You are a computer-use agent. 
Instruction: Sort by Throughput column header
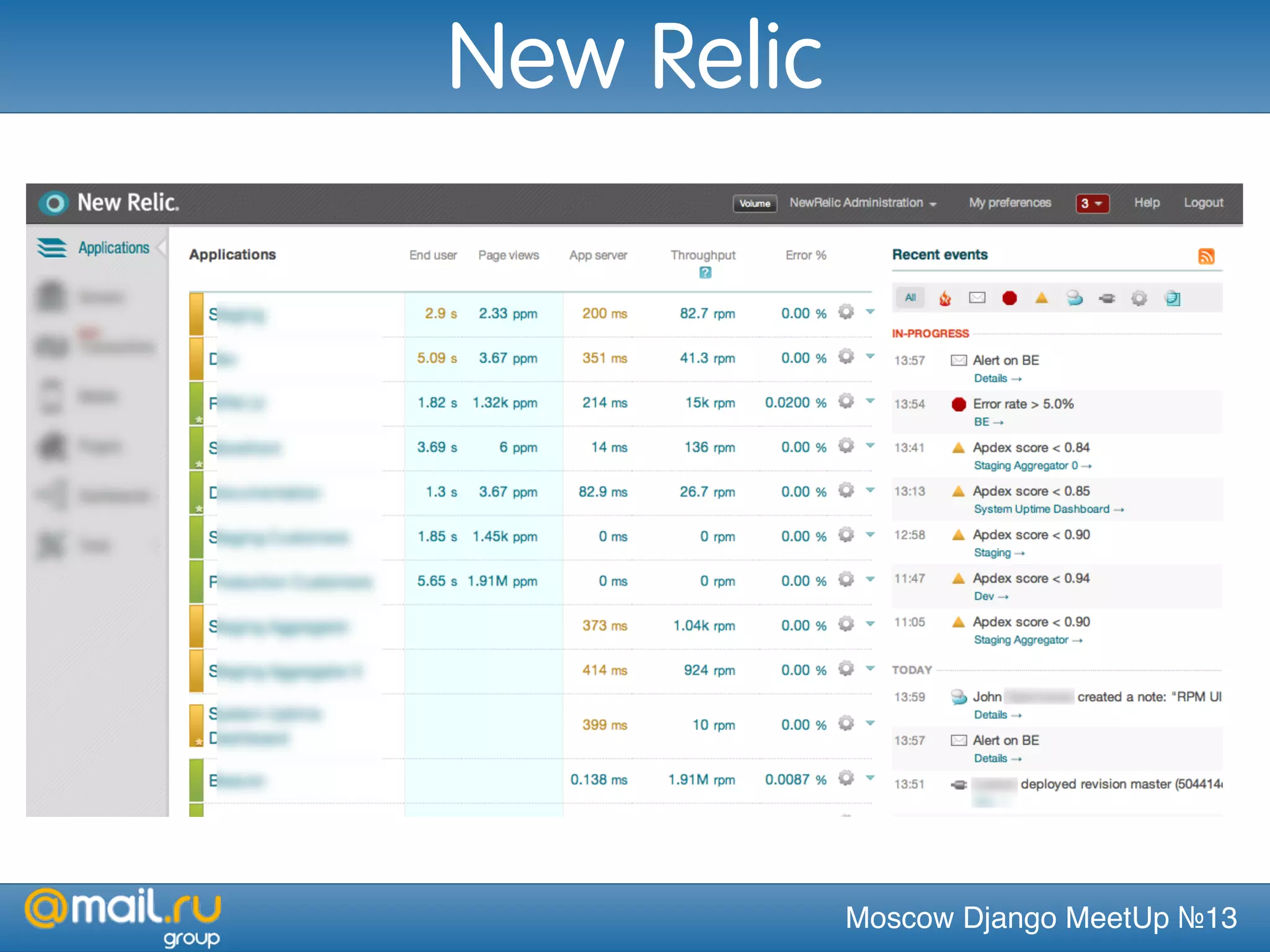(x=703, y=255)
